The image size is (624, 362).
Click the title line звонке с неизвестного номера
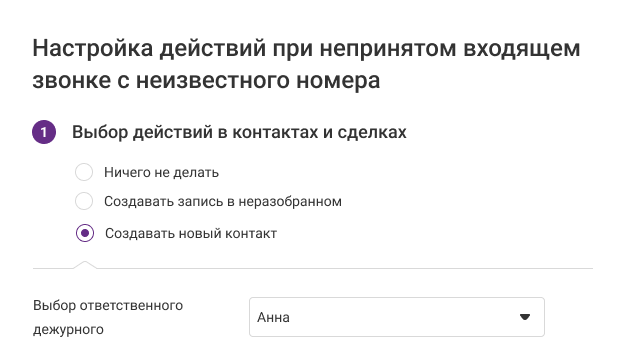click(206, 80)
